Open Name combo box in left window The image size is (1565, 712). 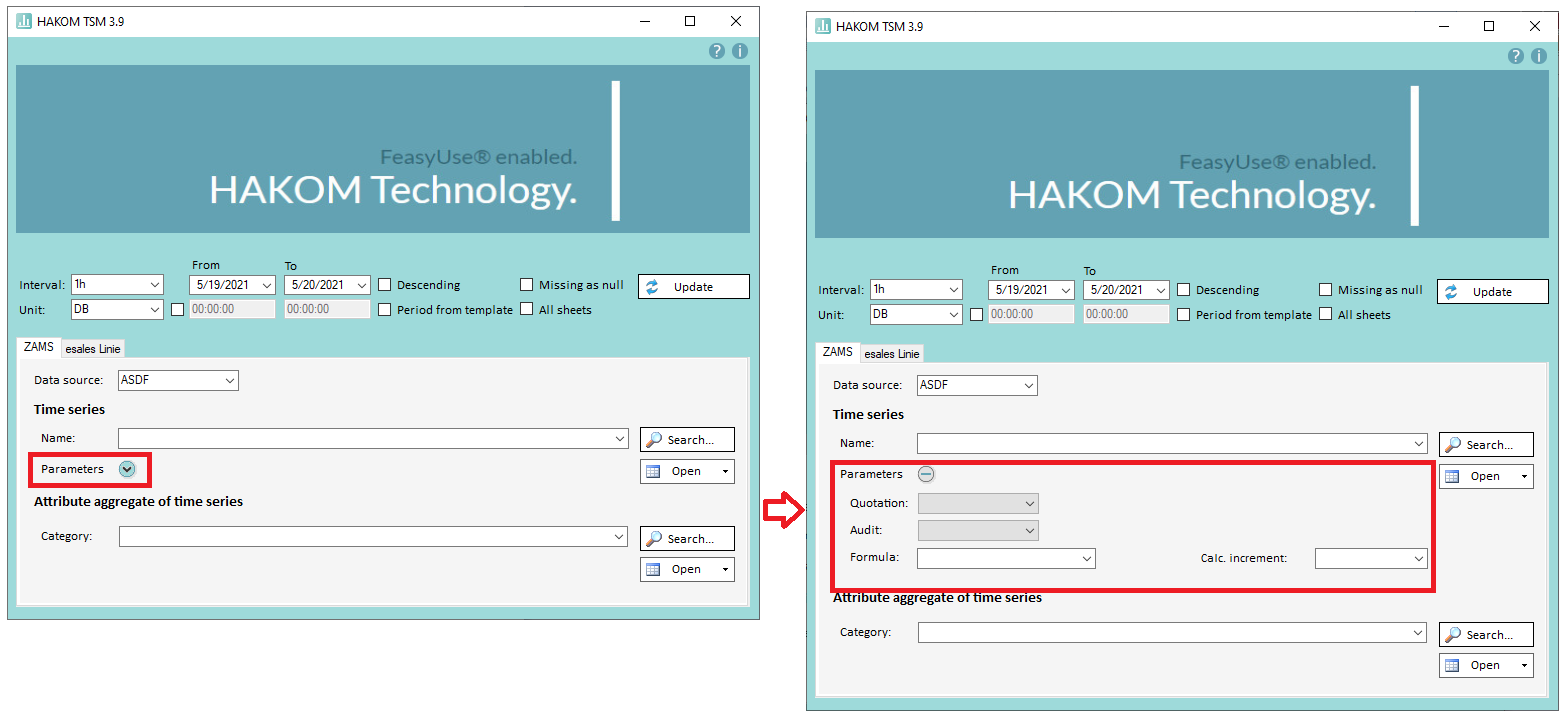tap(373, 438)
